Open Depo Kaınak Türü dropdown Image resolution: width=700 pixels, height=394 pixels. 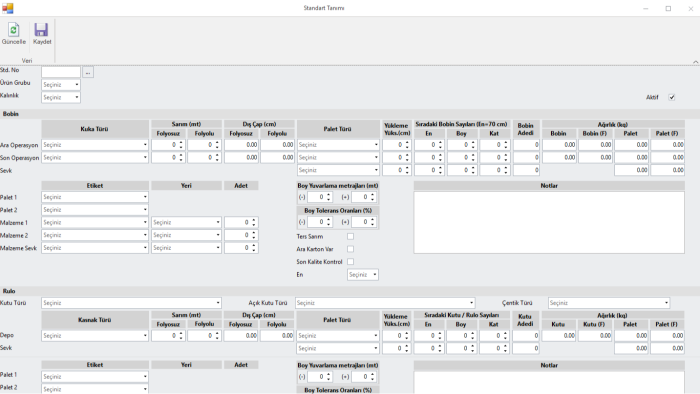click(x=95, y=336)
